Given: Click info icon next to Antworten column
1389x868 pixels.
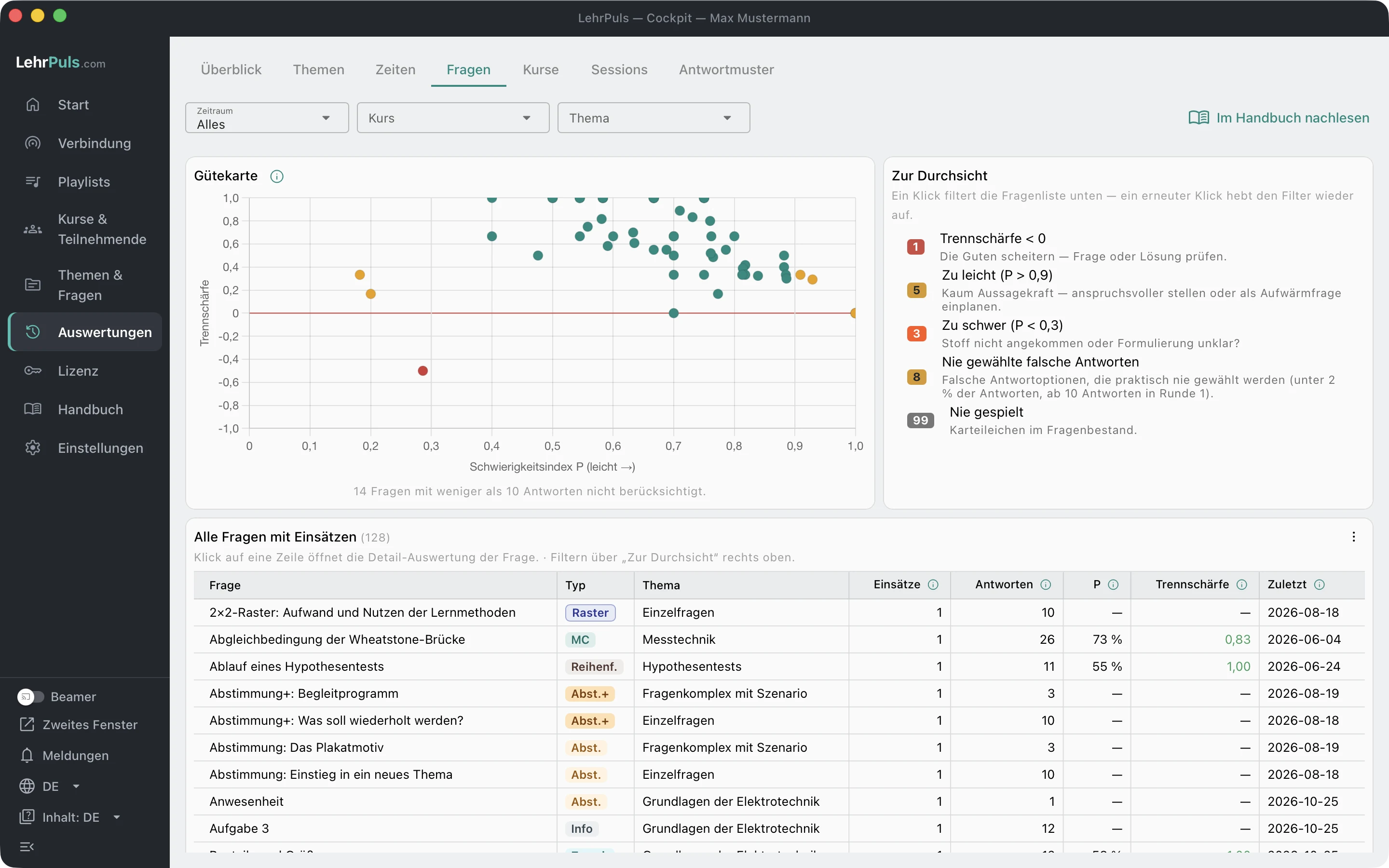Looking at the screenshot, I should click(x=1046, y=584).
